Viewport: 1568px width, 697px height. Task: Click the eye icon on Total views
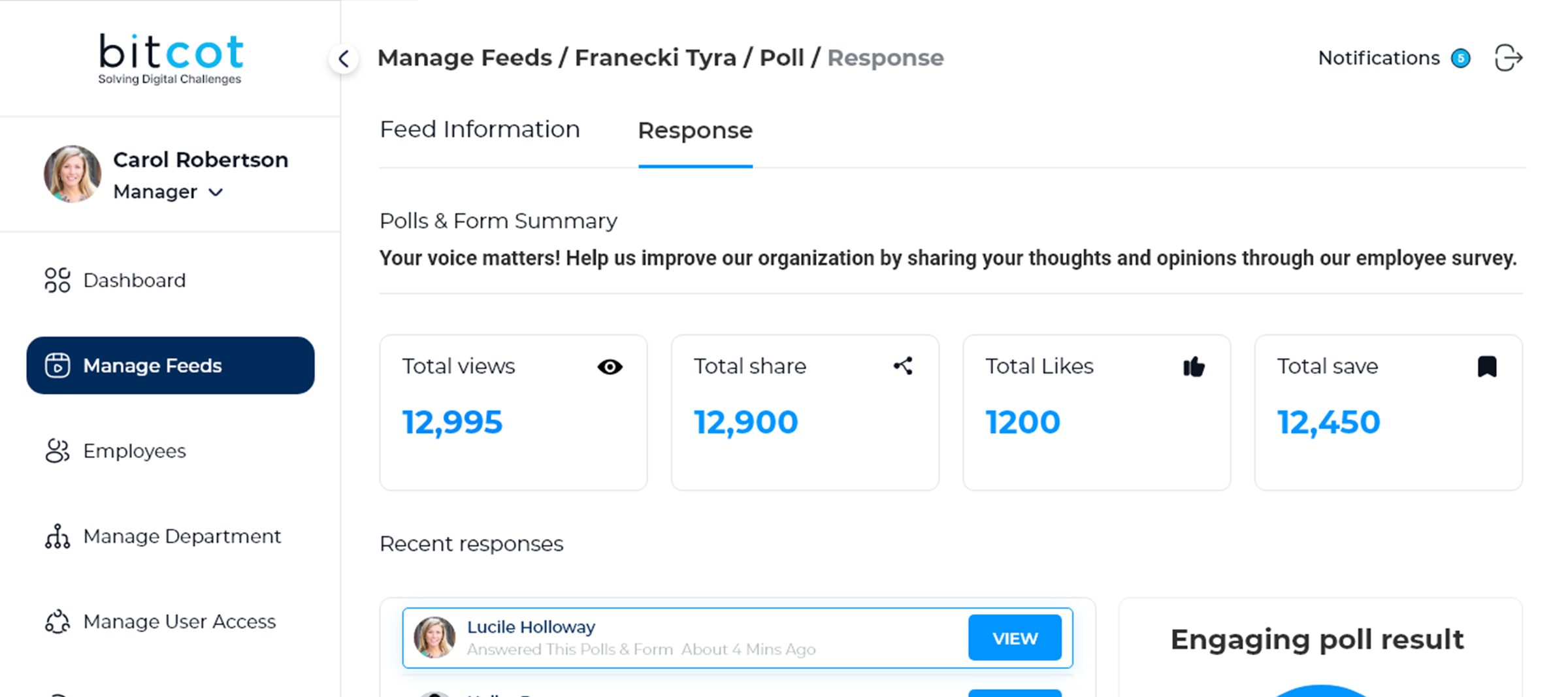click(x=610, y=367)
